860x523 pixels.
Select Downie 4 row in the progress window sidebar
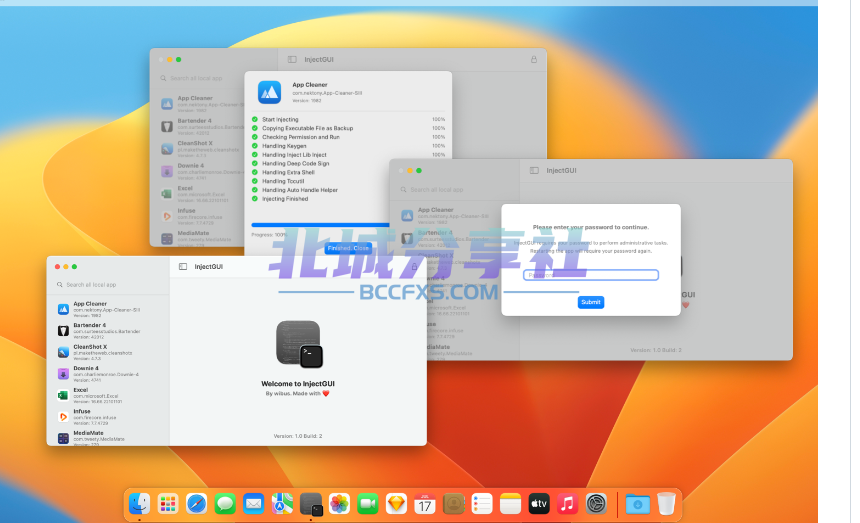201,172
